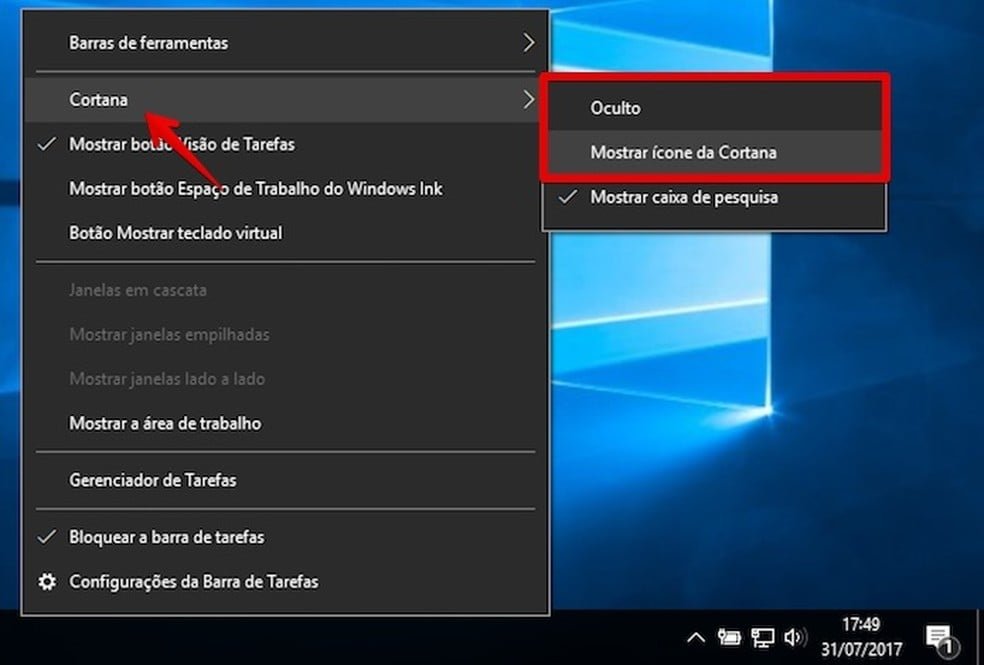Toggle Bloquear a barra de tarefas

coord(166,537)
